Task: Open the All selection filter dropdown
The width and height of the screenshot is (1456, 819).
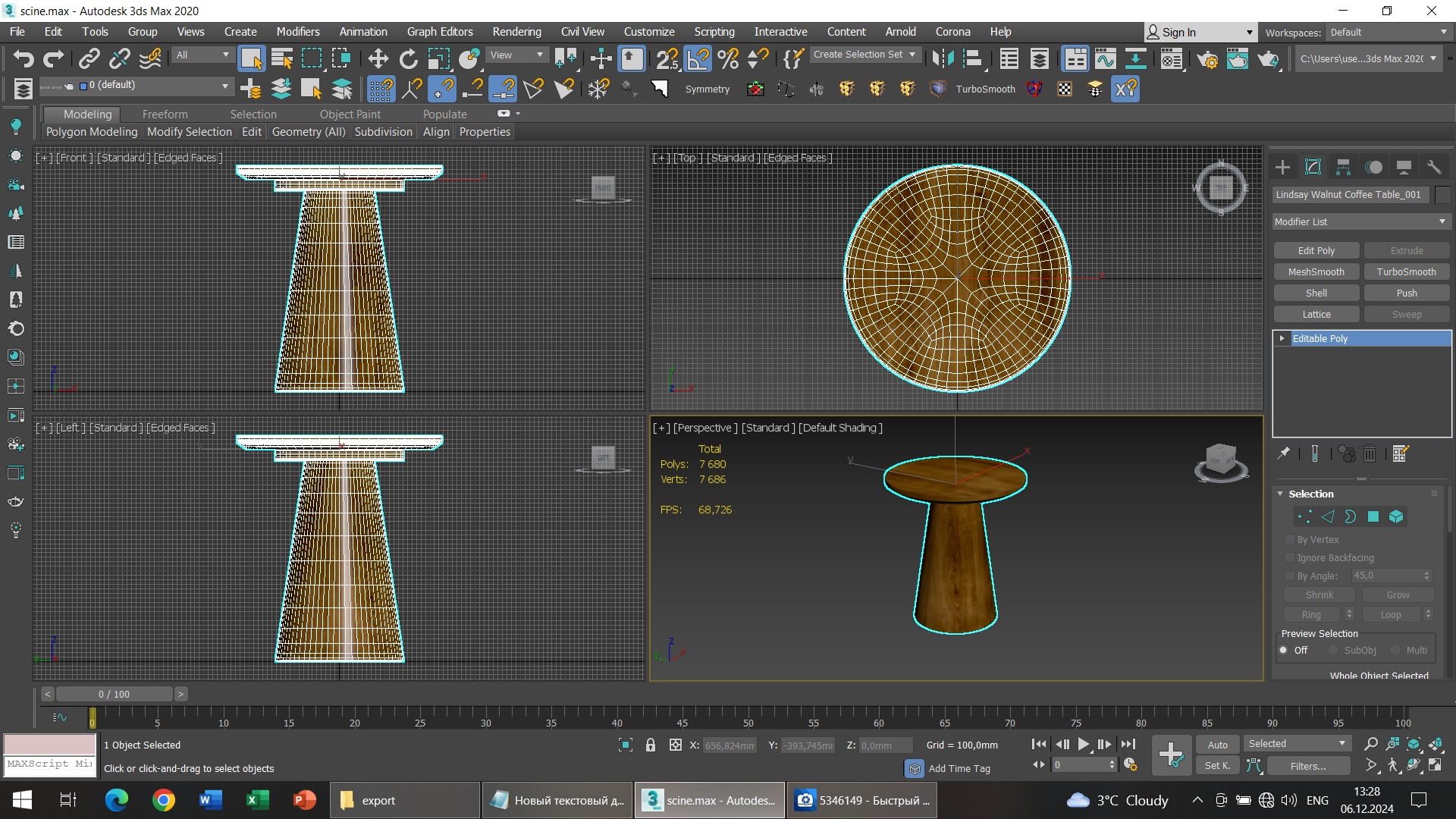Action: coord(202,55)
